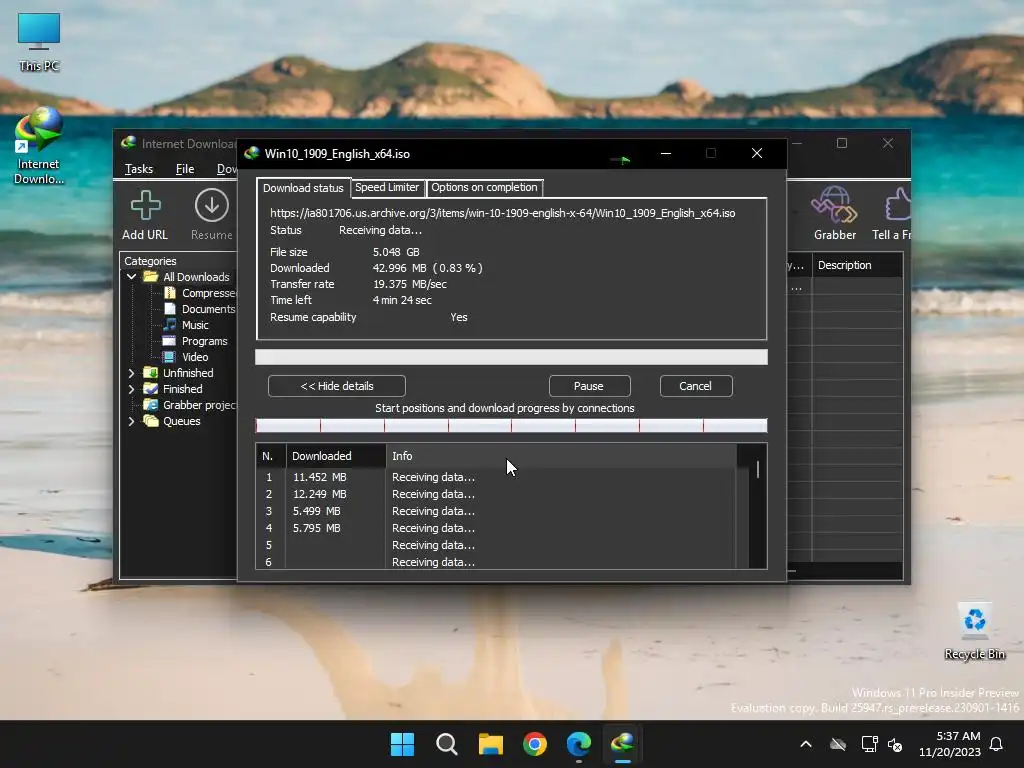Click the Downloaded column header
Screen dimensions: 1024x768
click(336, 456)
